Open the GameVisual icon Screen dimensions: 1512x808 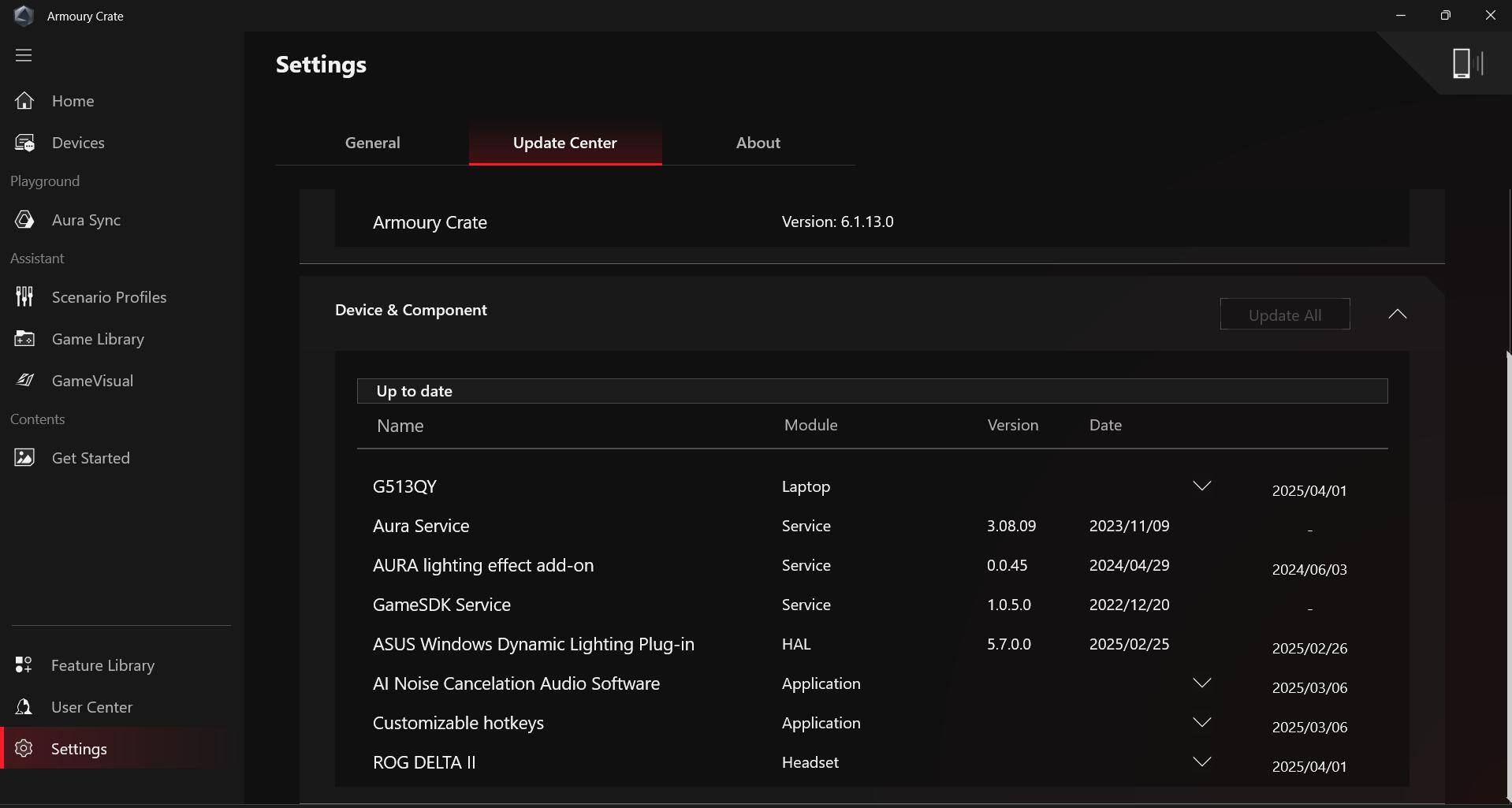click(24, 381)
